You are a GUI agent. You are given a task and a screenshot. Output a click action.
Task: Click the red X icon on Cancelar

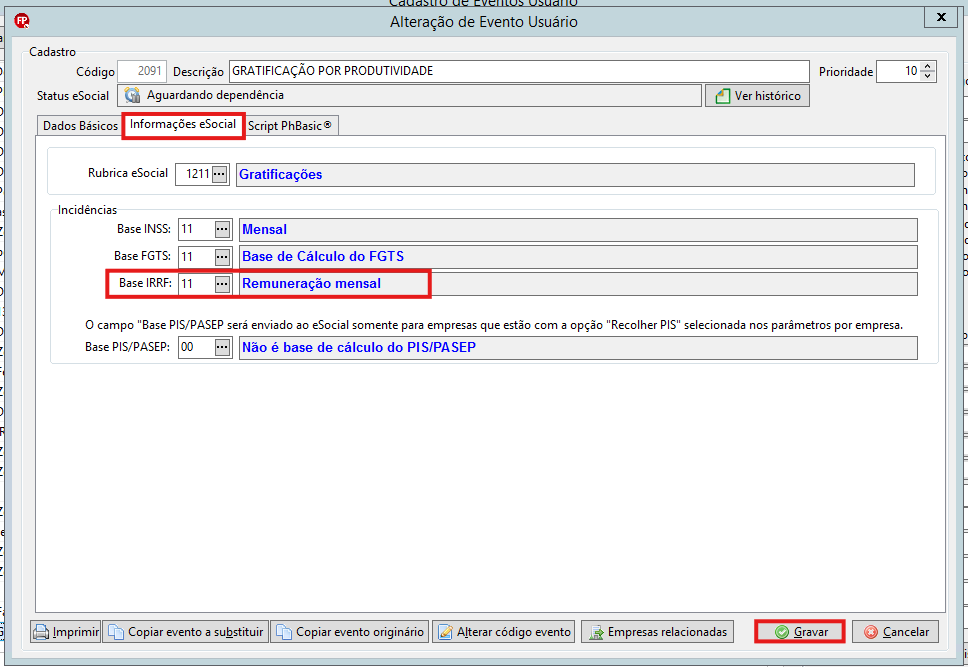[871, 632]
